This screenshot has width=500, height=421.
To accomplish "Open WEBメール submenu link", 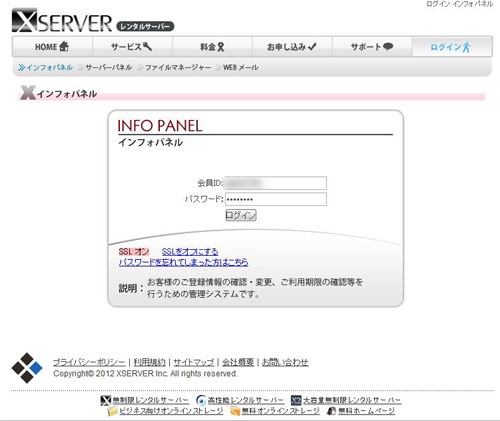I will pos(237,67).
